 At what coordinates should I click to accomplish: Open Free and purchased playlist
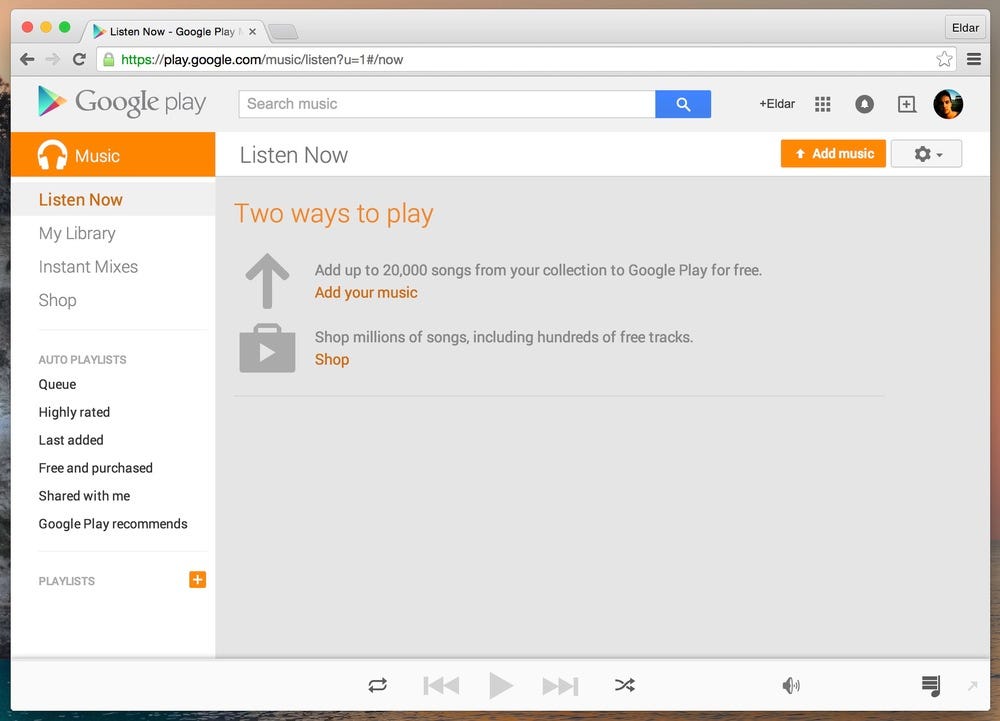tap(96, 468)
